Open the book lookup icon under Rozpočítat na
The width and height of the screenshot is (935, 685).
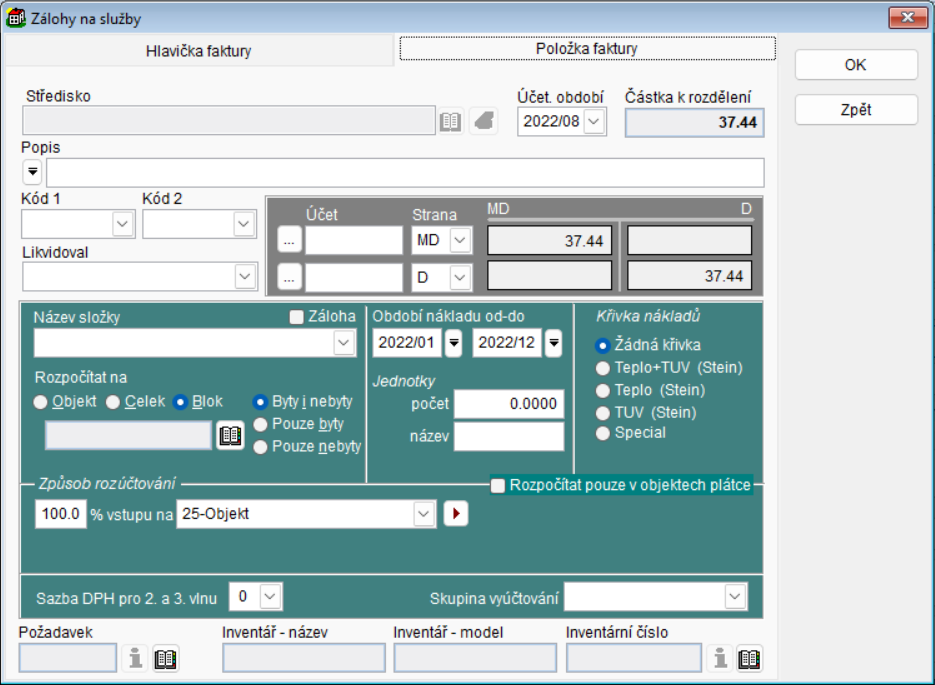click(x=231, y=435)
